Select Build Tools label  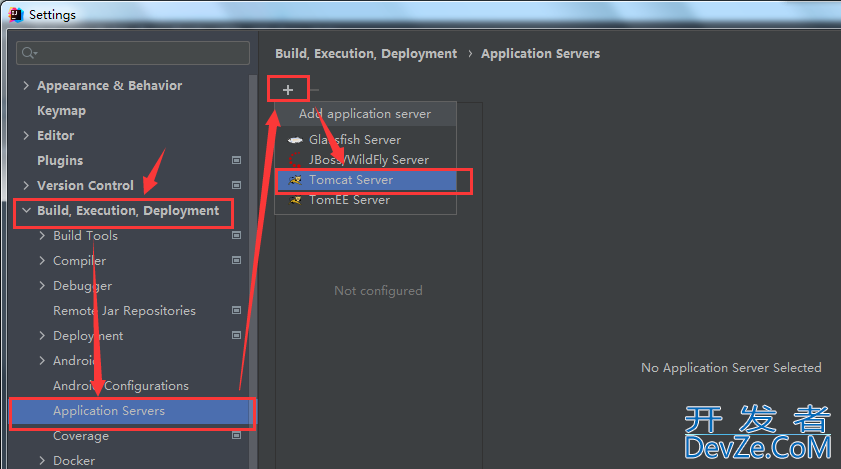click(x=85, y=236)
